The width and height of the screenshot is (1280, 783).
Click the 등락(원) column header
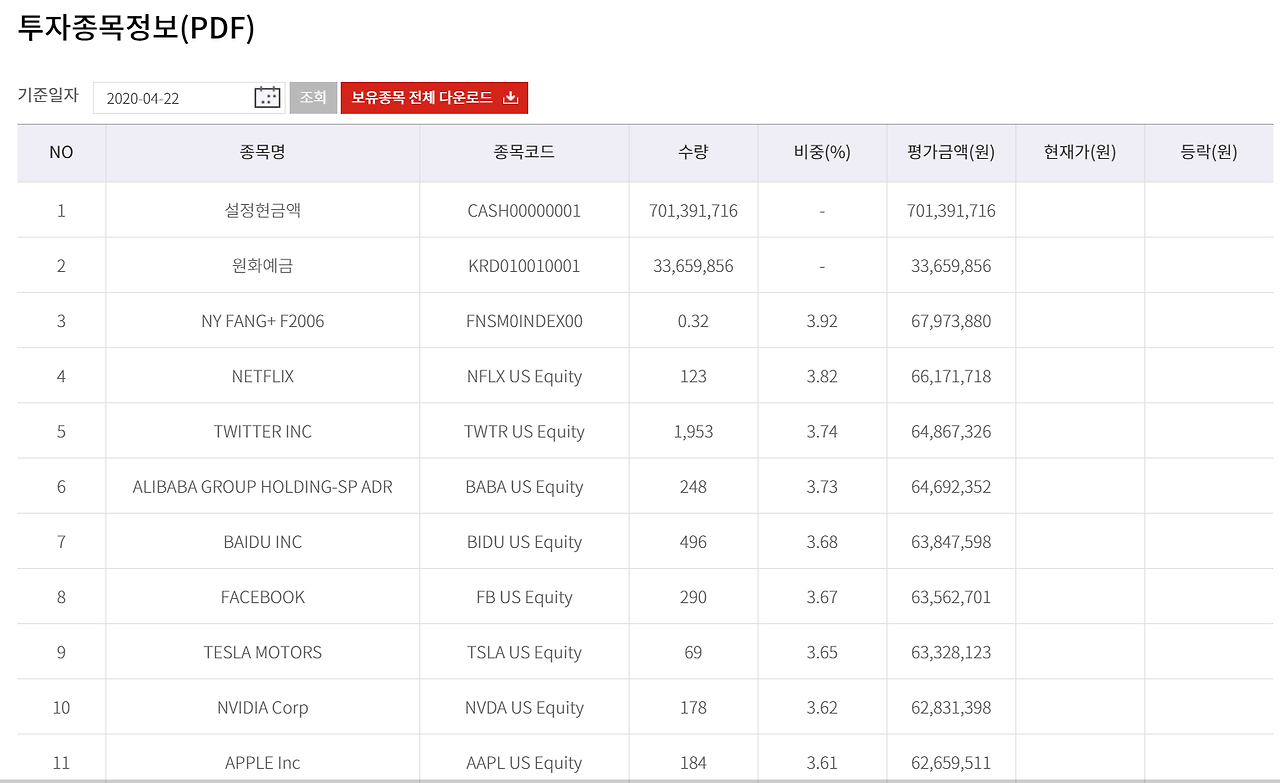(1209, 152)
